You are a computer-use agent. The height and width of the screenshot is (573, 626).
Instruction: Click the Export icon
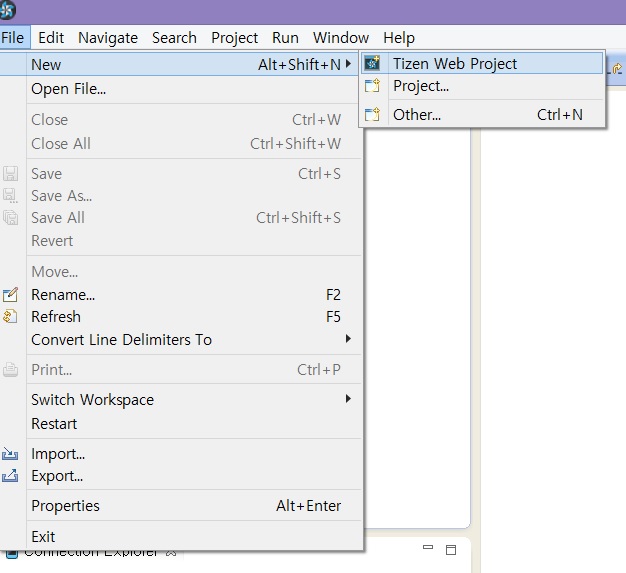click(10, 476)
